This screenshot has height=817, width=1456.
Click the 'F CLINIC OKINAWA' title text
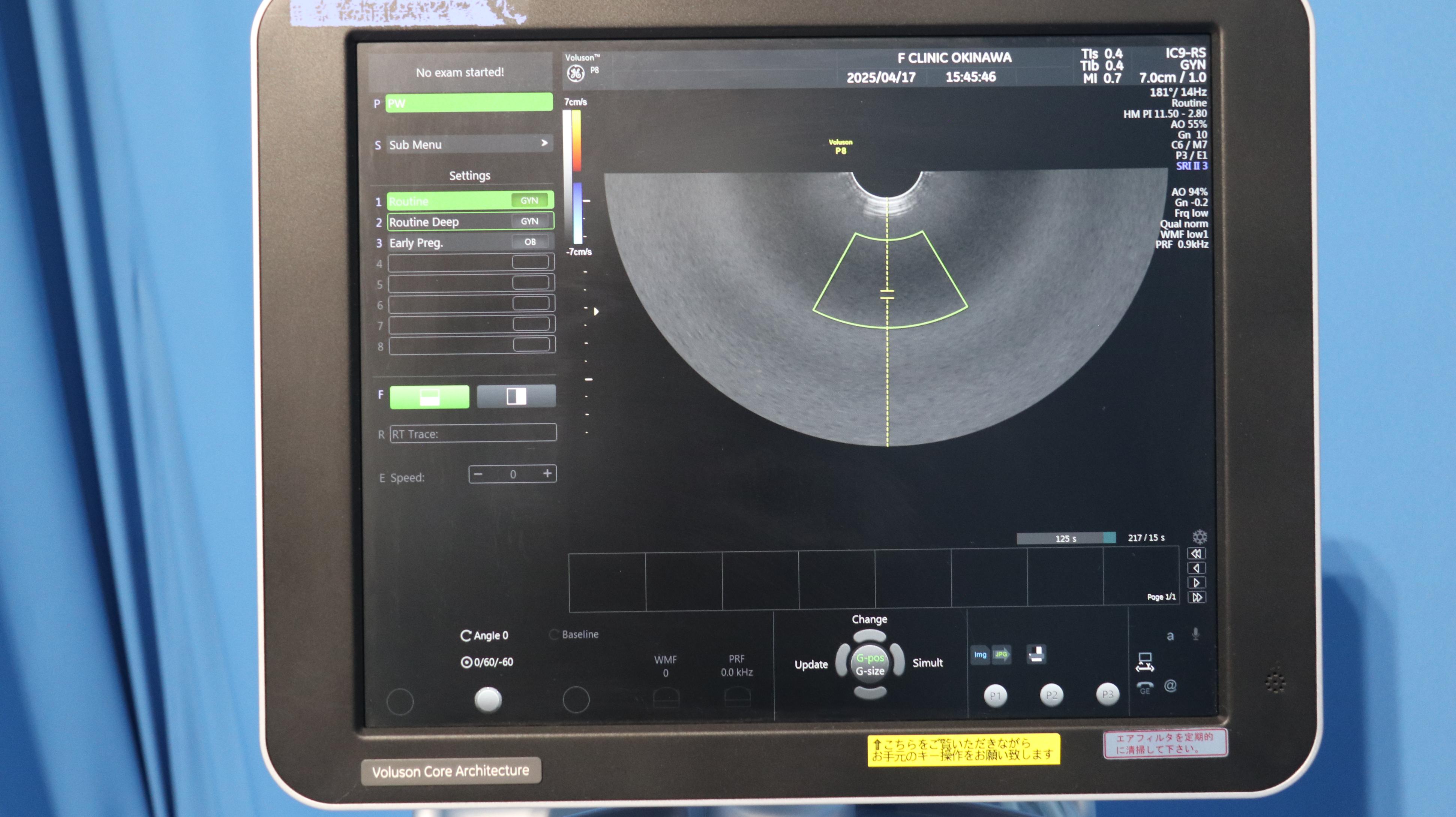[955, 58]
